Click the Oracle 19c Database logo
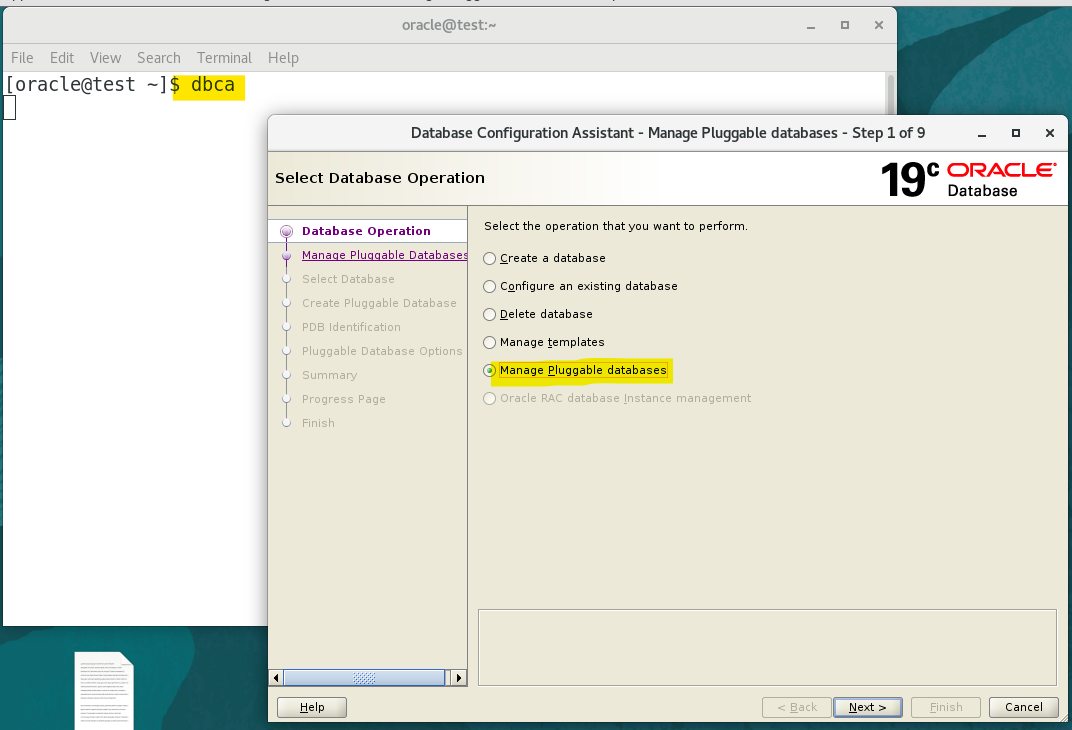The image size is (1072, 730). [x=968, y=179]
